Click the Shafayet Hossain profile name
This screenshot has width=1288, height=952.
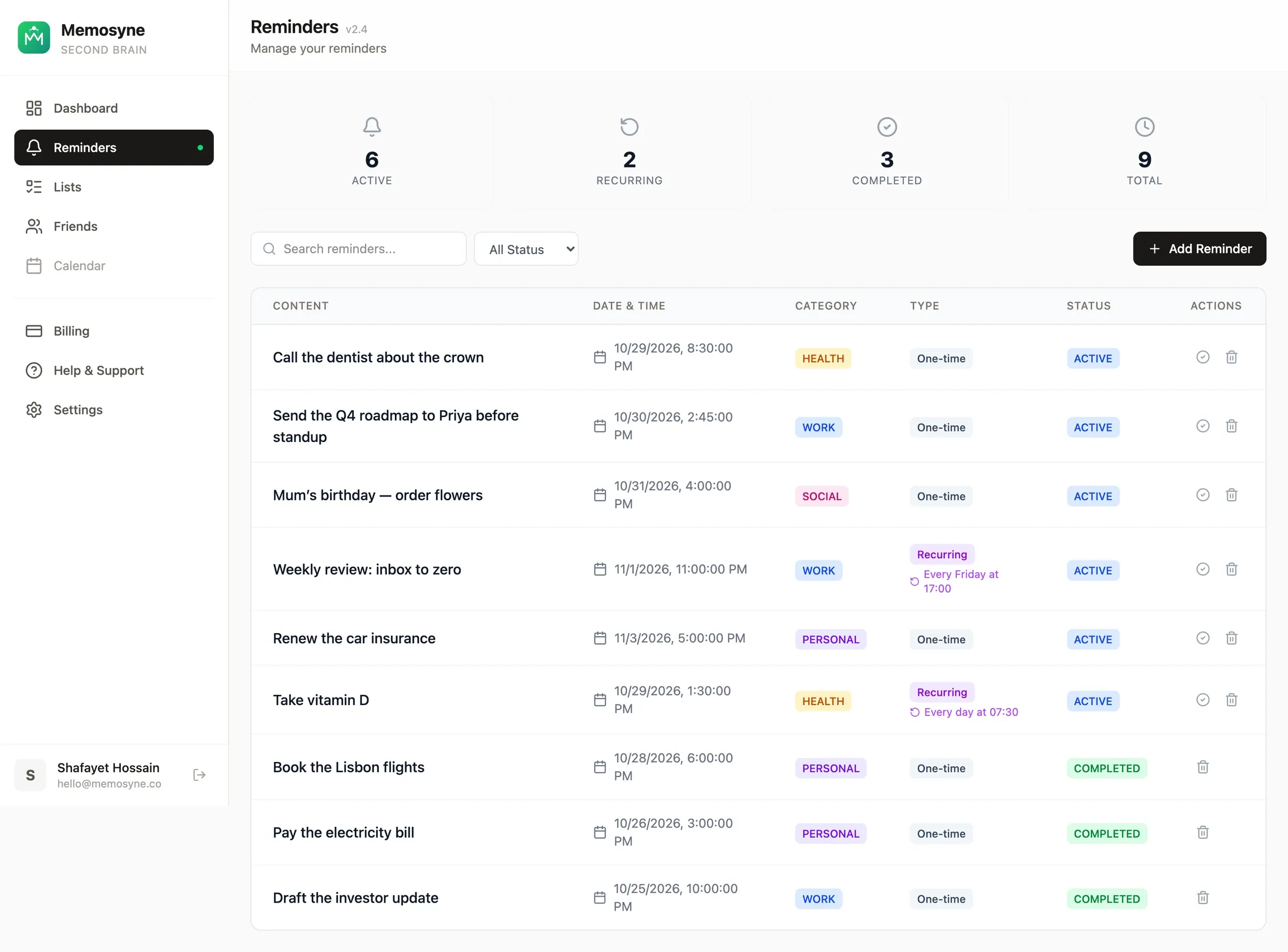tap(108, 768)
